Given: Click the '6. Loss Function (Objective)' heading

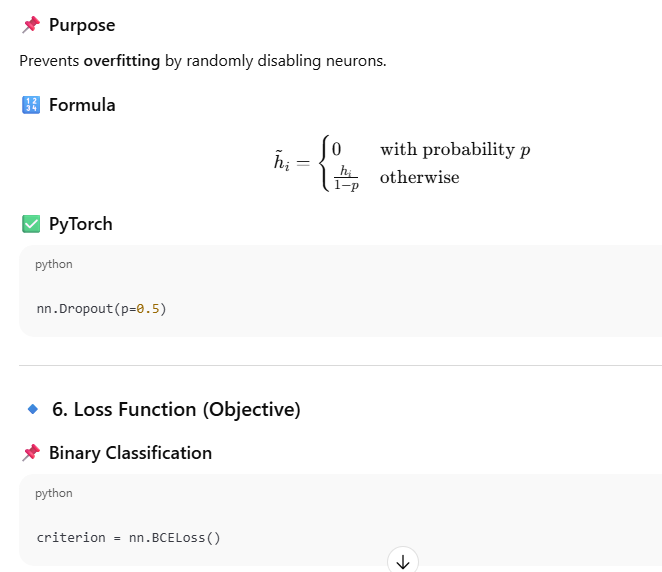Looking at the screenshot, I should pyautogui.click(x=176, y=409).
